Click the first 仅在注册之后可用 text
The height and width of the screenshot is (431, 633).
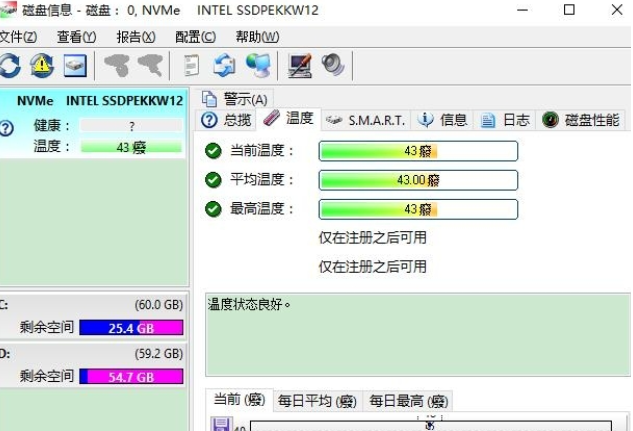(373, 238)
